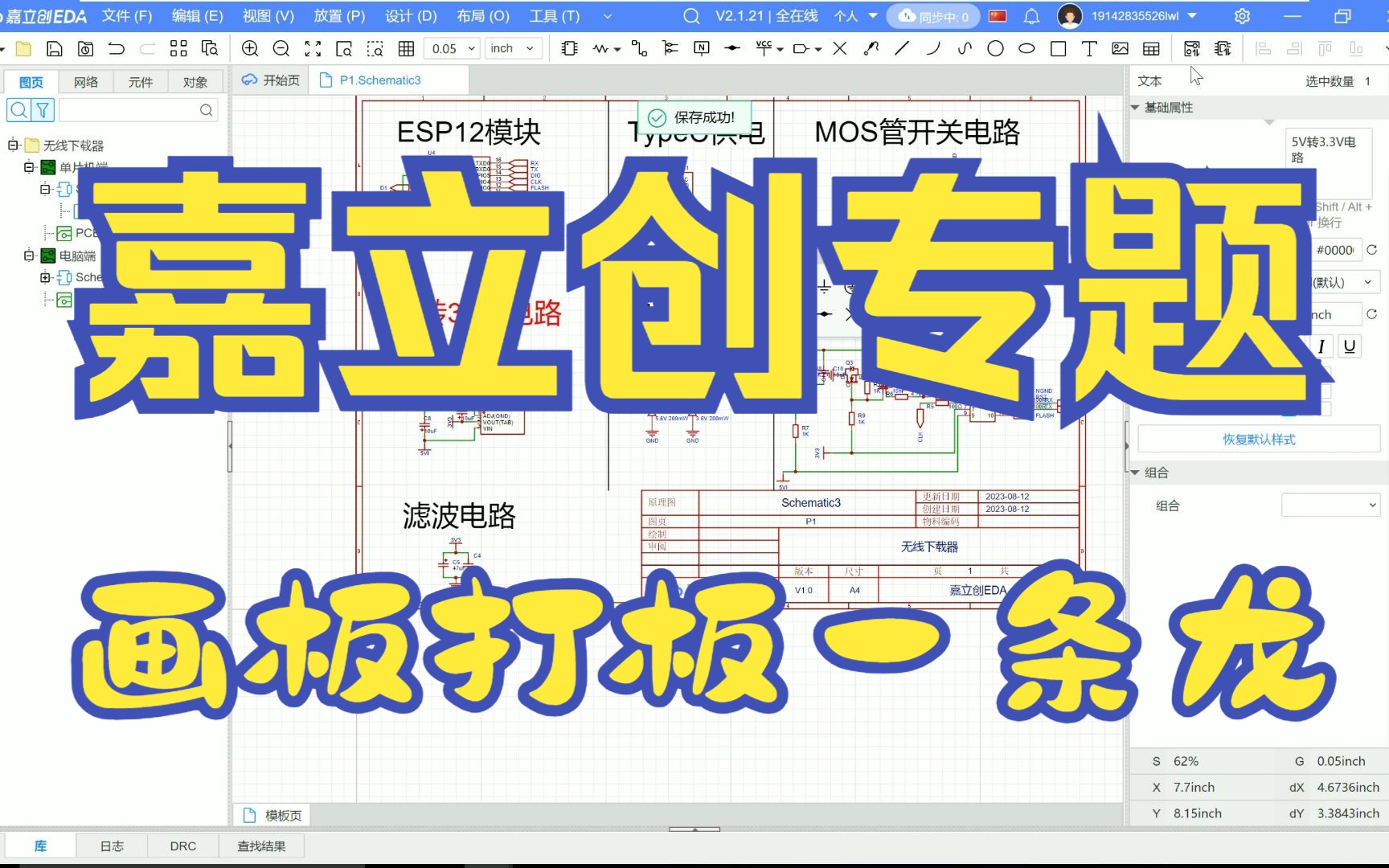This screenshot has width=1389, height=868.
Task: Open the font (默认) dropdown
Action: pos(1344,282)
